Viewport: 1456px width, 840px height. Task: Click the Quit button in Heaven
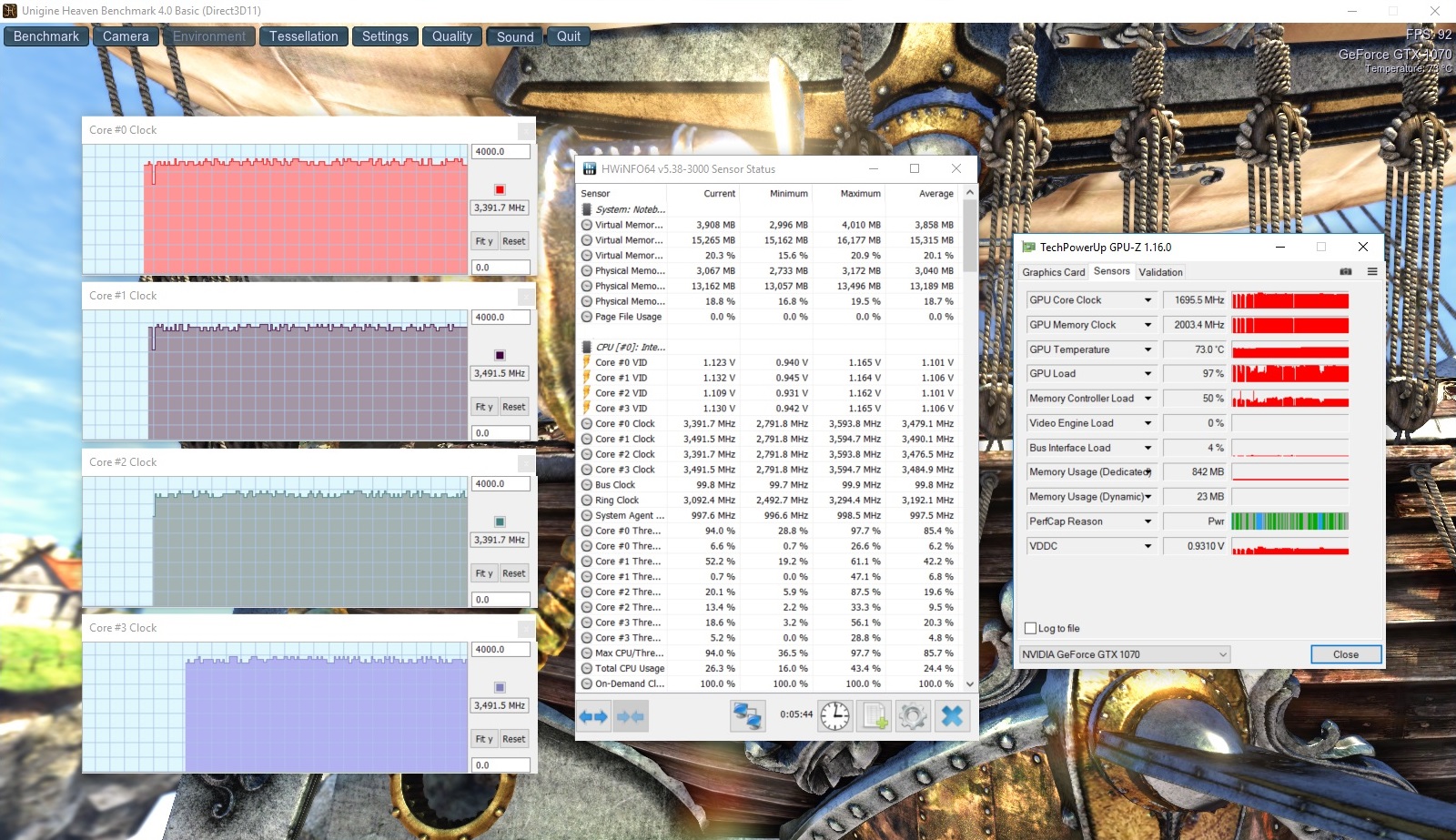569,36
